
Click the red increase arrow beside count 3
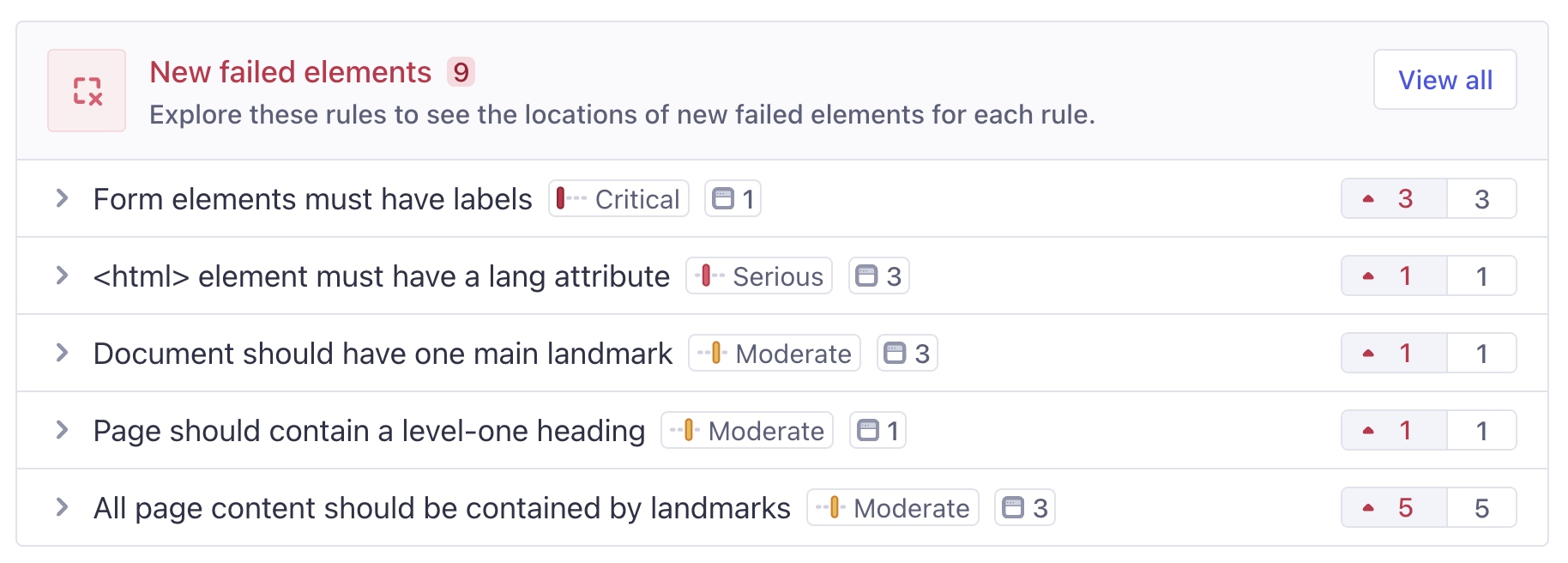point(1368,198)
